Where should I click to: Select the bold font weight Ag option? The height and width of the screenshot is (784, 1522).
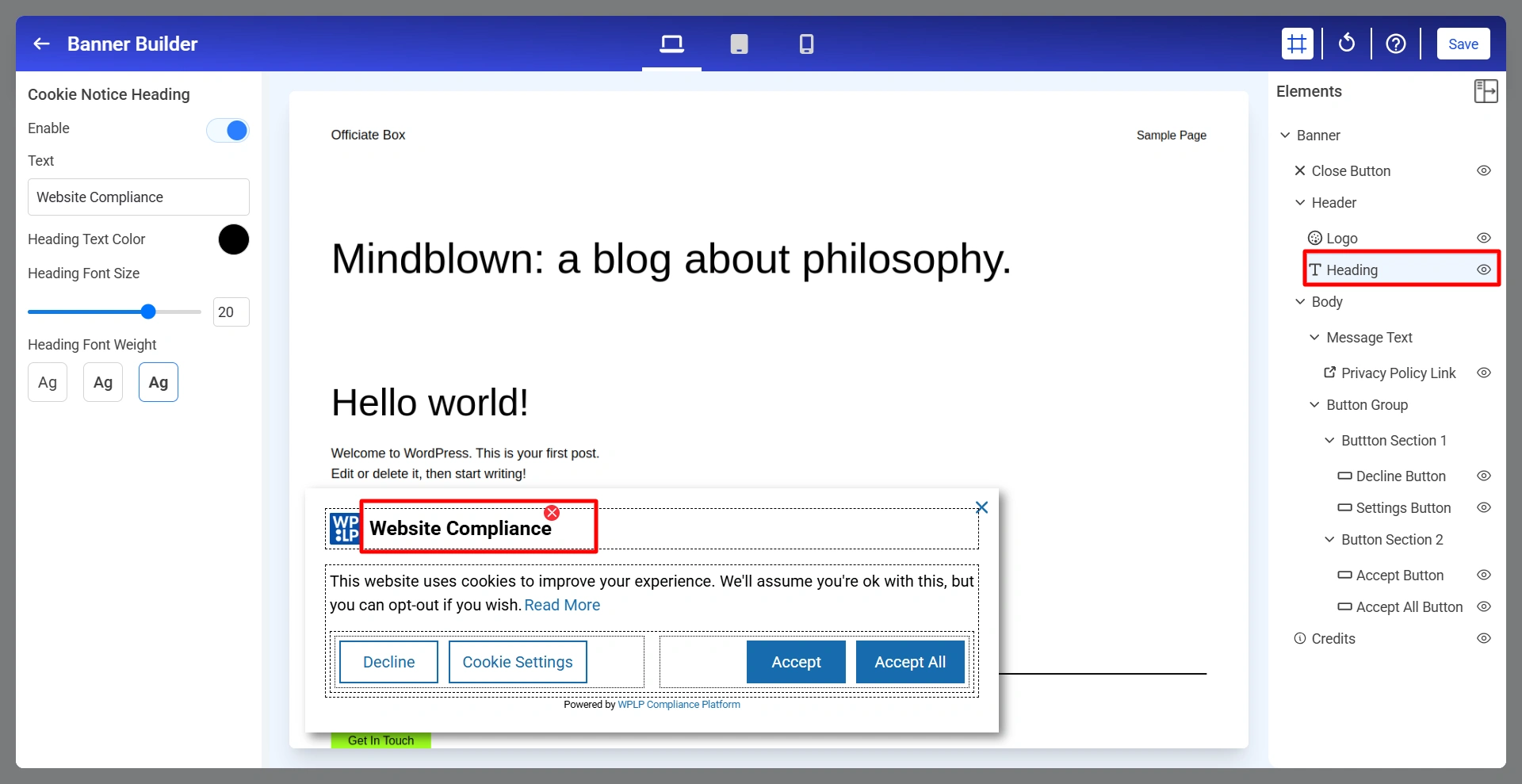(159, 382)
